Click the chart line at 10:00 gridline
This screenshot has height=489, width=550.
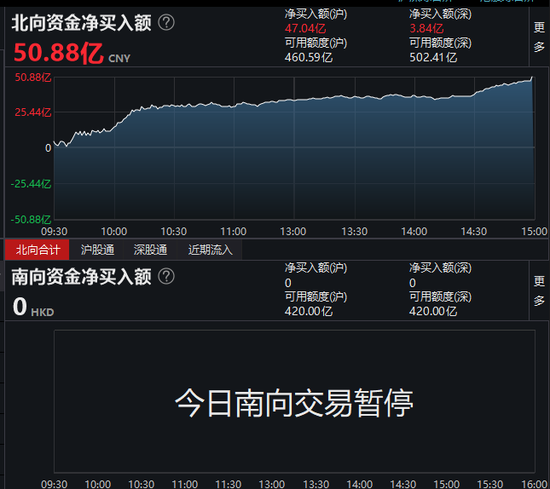pyautogui.click(x=114, y=127)
